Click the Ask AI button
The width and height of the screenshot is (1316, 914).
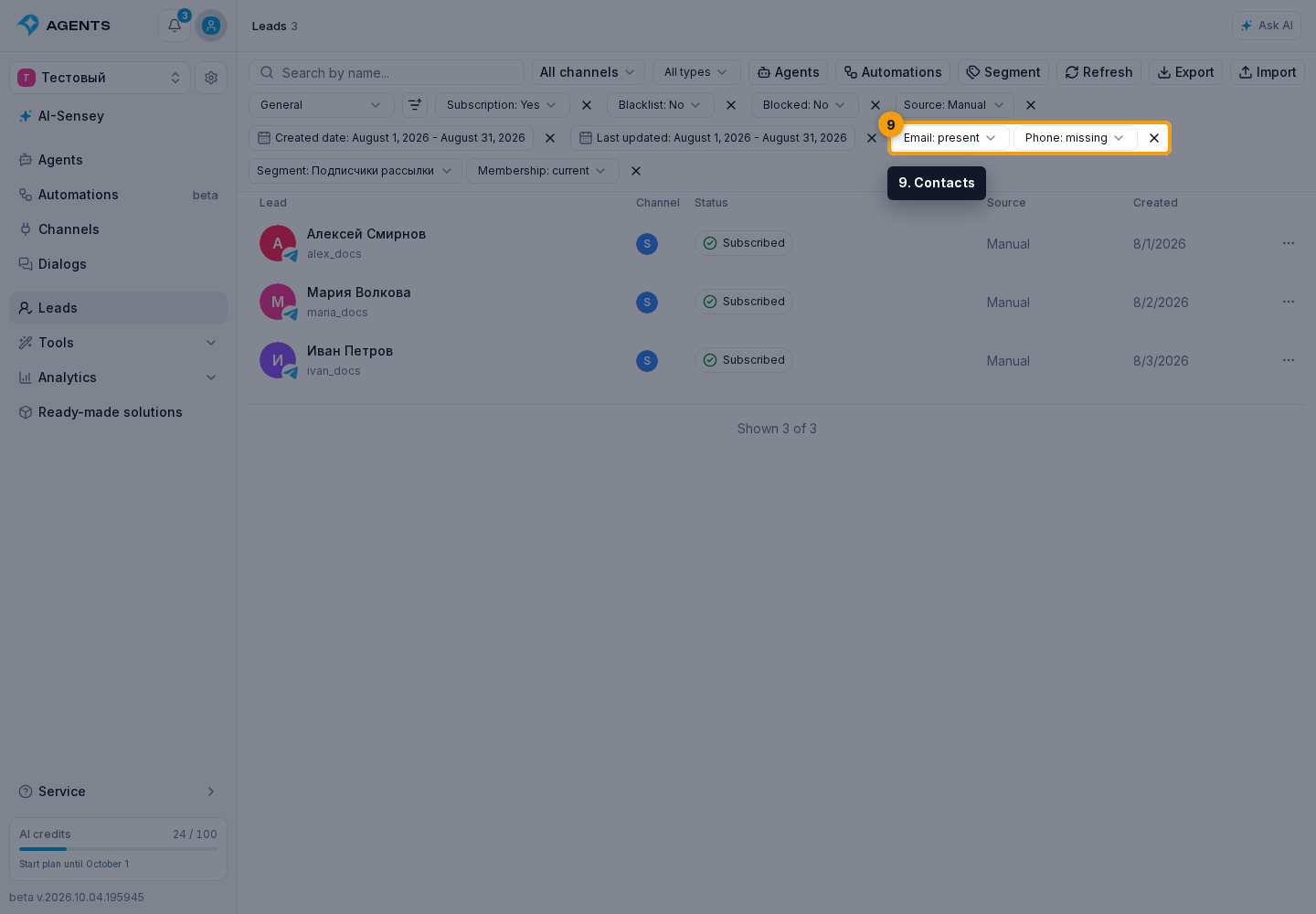pyautogui.click(x=1267, y=26)
